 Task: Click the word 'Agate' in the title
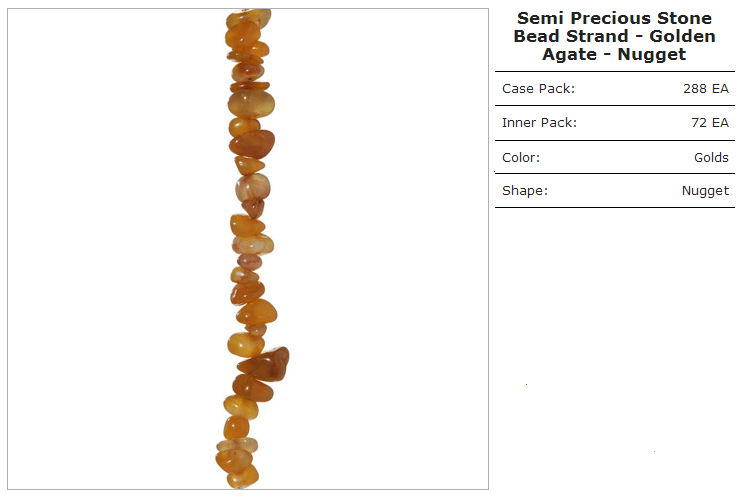[x=569, y=55]
